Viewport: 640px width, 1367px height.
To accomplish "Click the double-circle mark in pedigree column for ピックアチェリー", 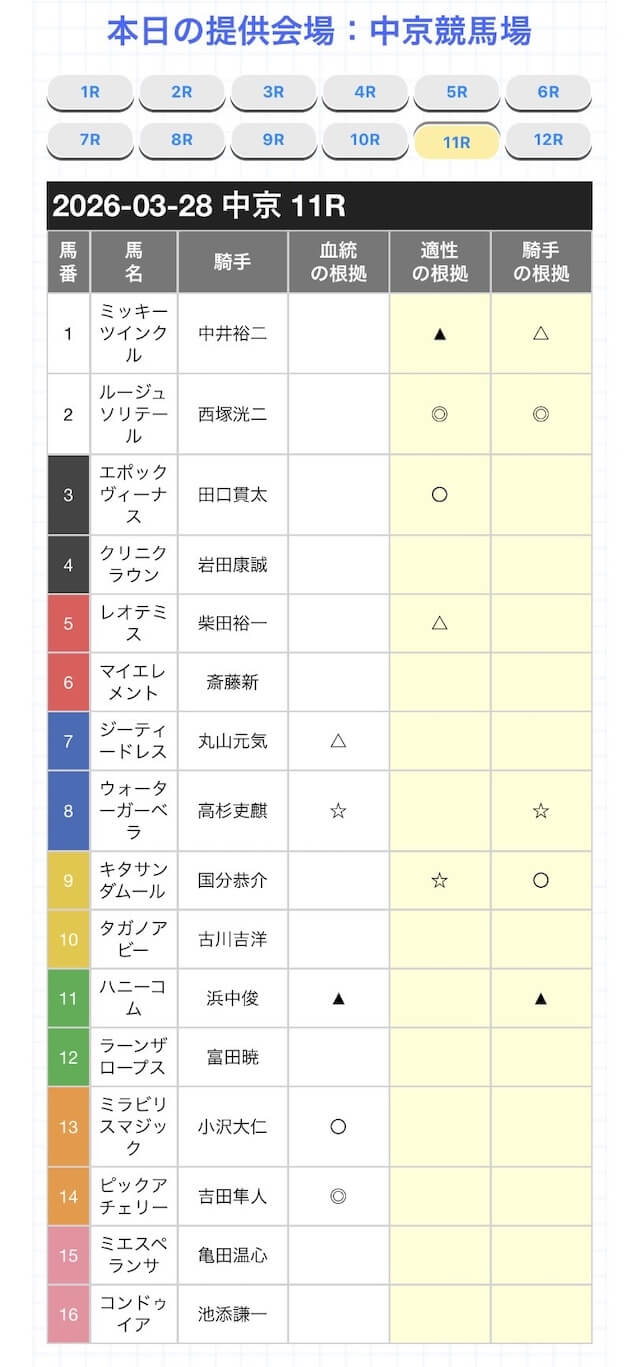I will point(338,1195).
